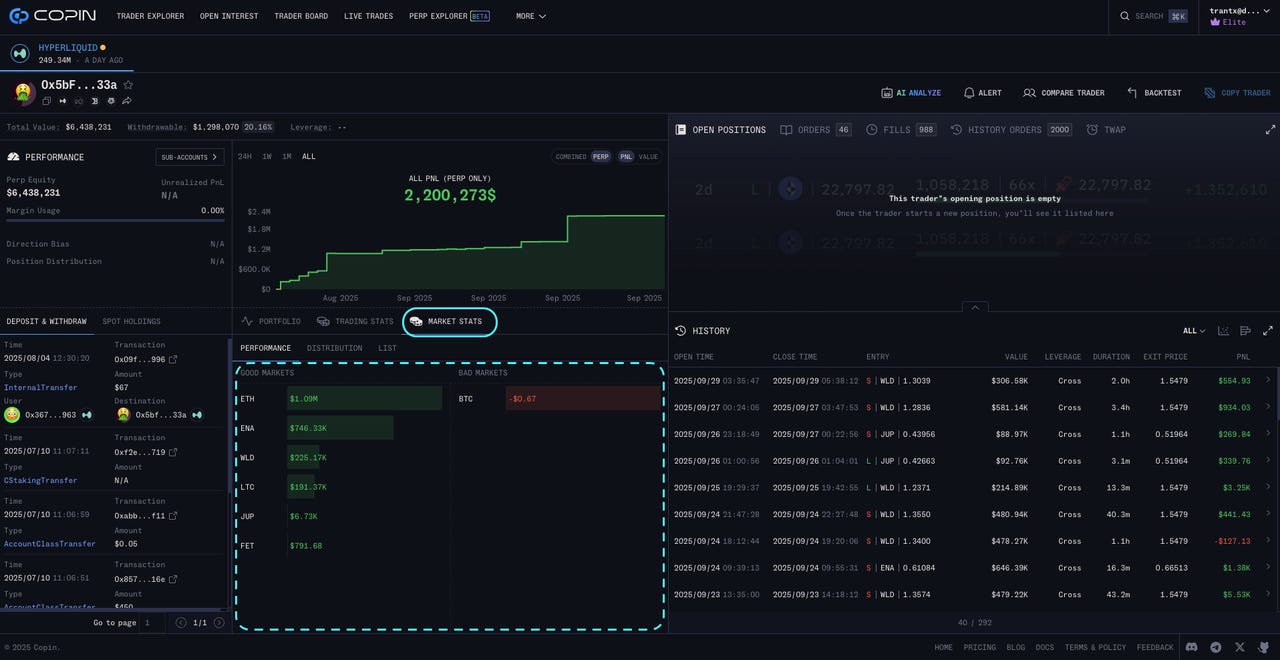Go to the previous deposit page arrow

tap(181, 623)
